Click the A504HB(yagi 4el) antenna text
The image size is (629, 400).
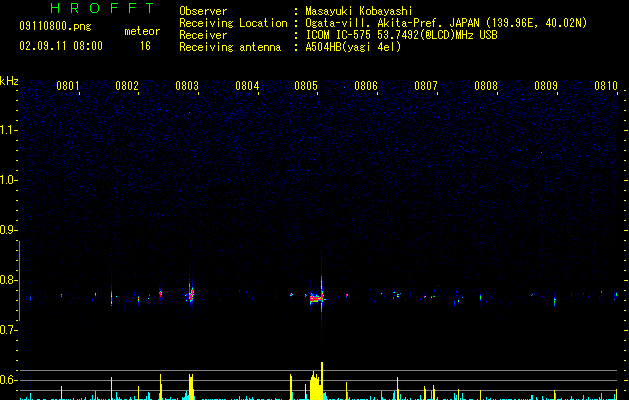pos(353,47)
